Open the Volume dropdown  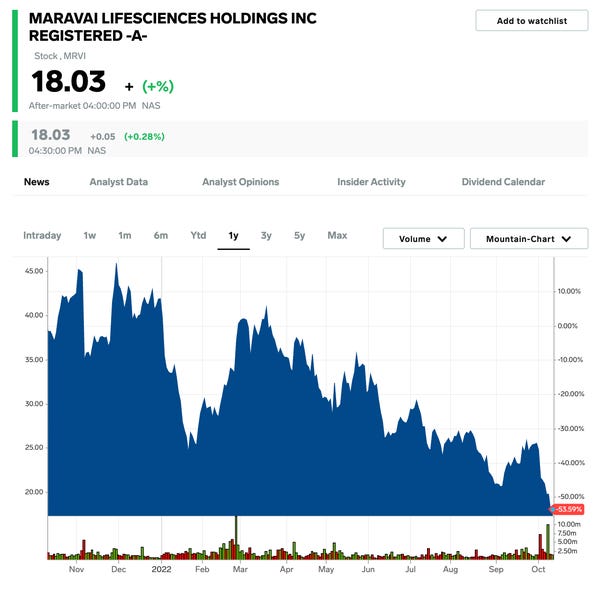(424, 239)
